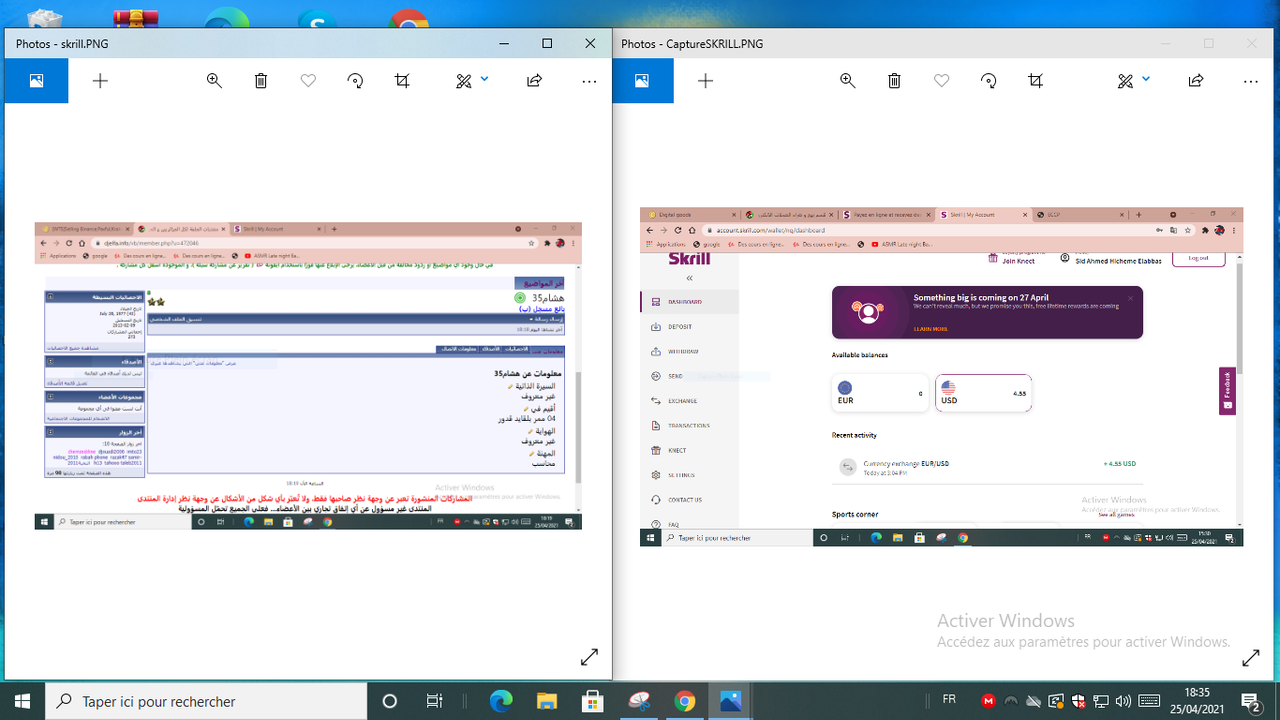The width and height of the screenshot is (1280, 720).
Task: Open all photos view in CaptureSKRILL.PNG window
Action: click(x=643, y=81)
